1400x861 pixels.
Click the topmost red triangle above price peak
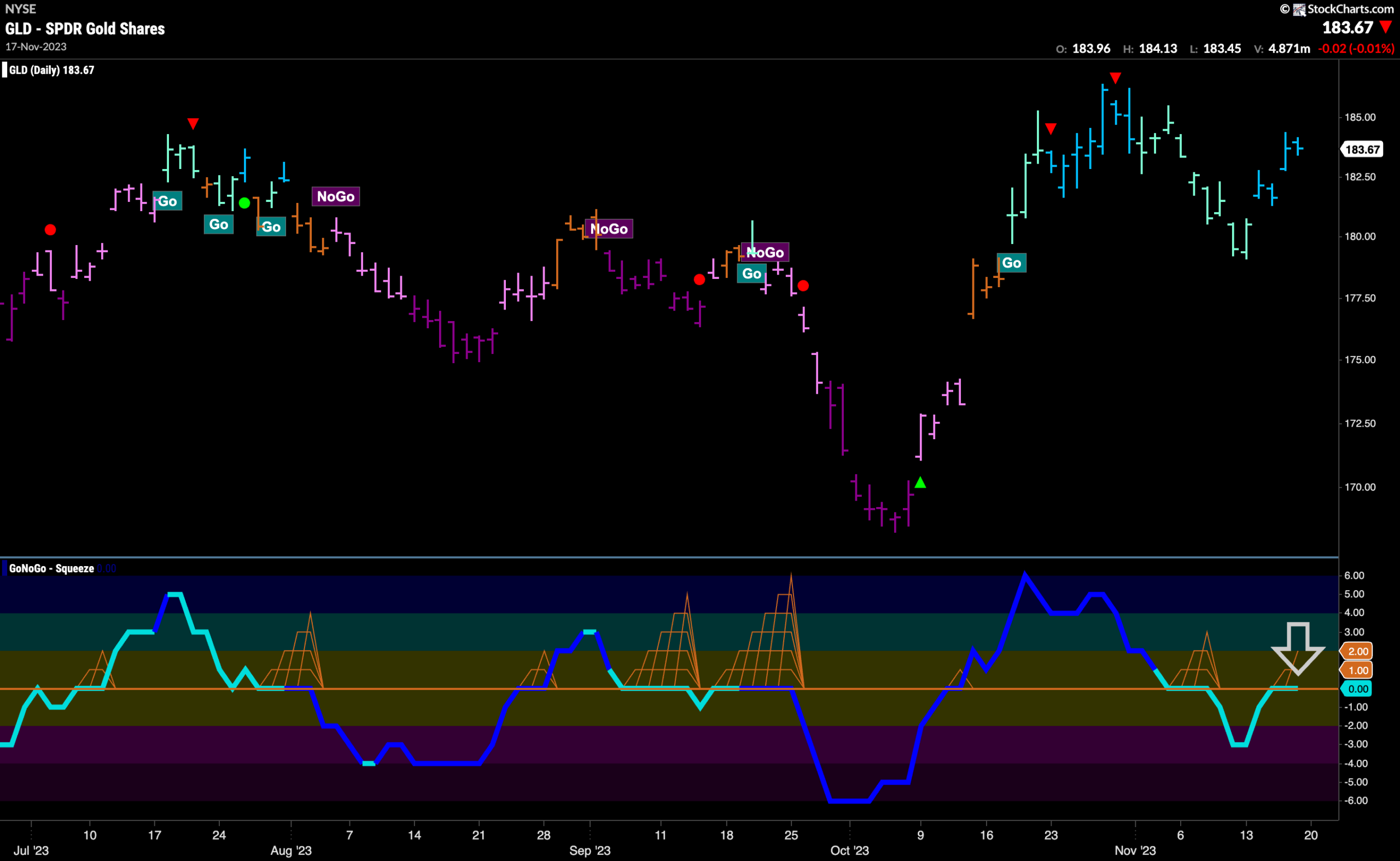[1115, 78]
